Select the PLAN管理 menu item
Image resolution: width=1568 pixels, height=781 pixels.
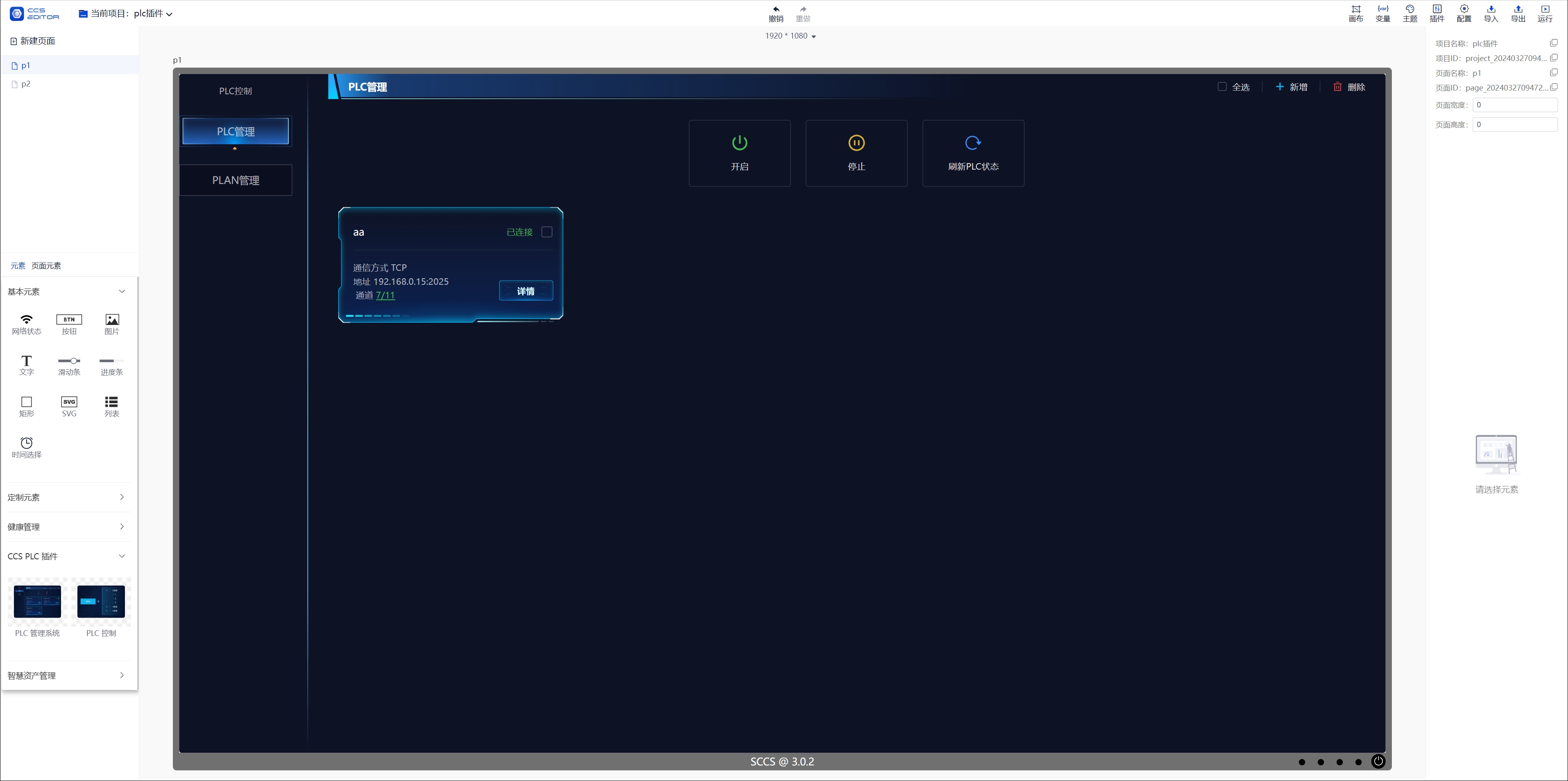[236, 180]
